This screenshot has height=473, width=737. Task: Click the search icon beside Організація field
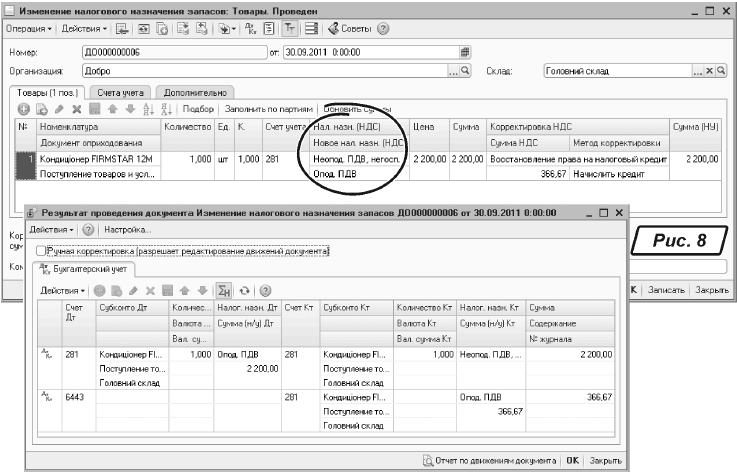[465, 71]
